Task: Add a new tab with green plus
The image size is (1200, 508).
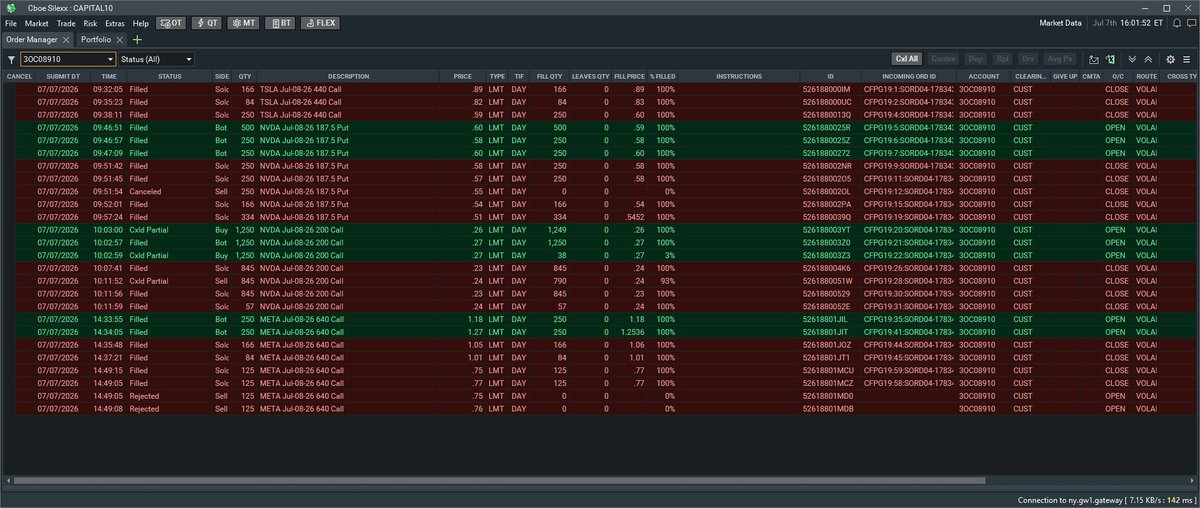Action: [137, 40]
